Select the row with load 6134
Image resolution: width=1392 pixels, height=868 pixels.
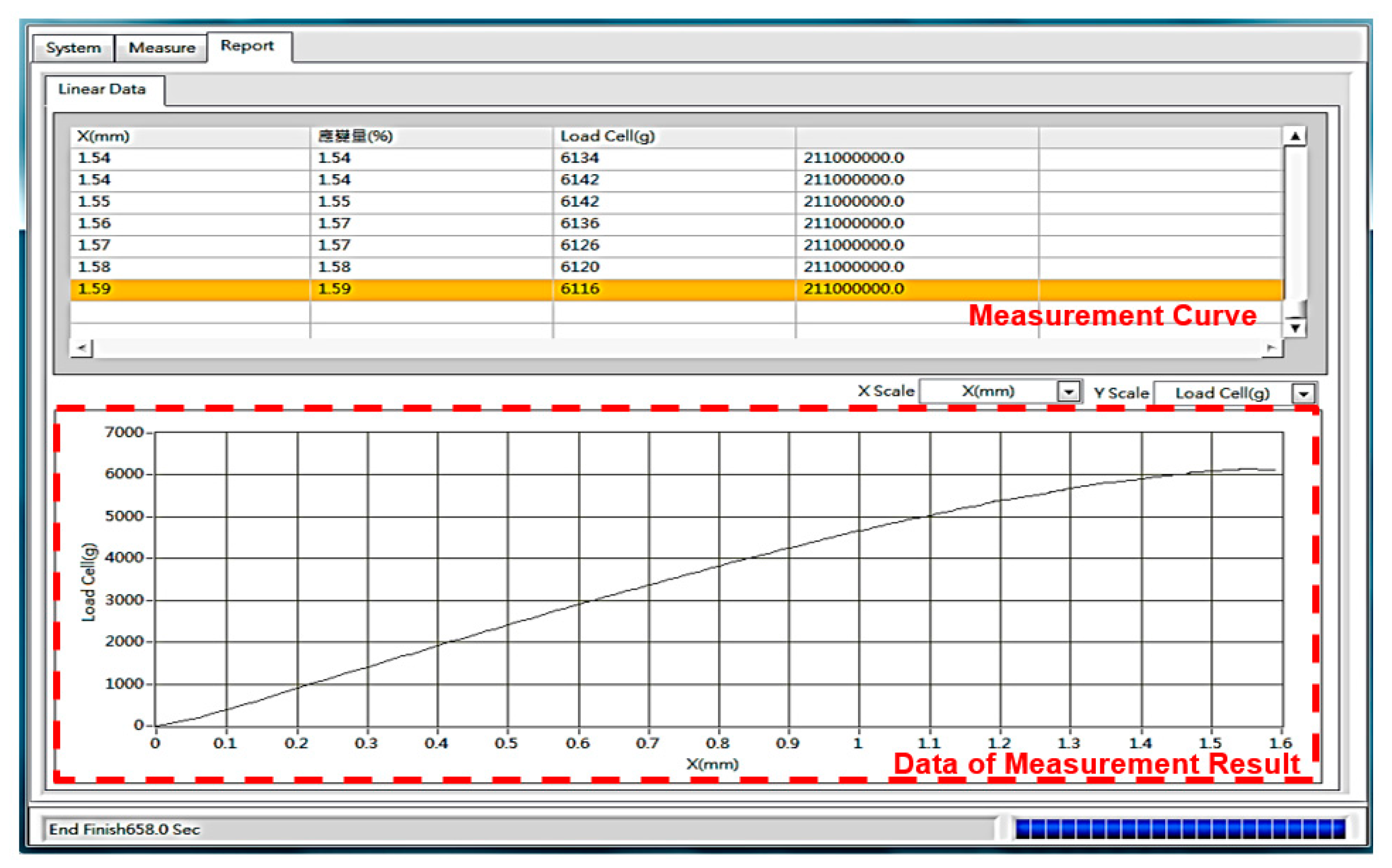pyautogui.click(x=580, y=158)
